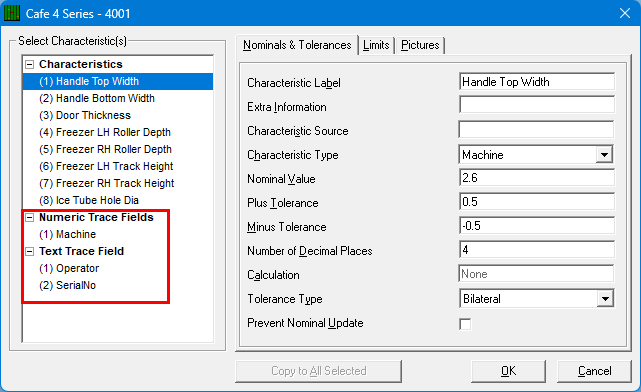This screenshot has width=641, height=392.
Task: Select (3) Door Thickness characteristic
Action: 85,116
